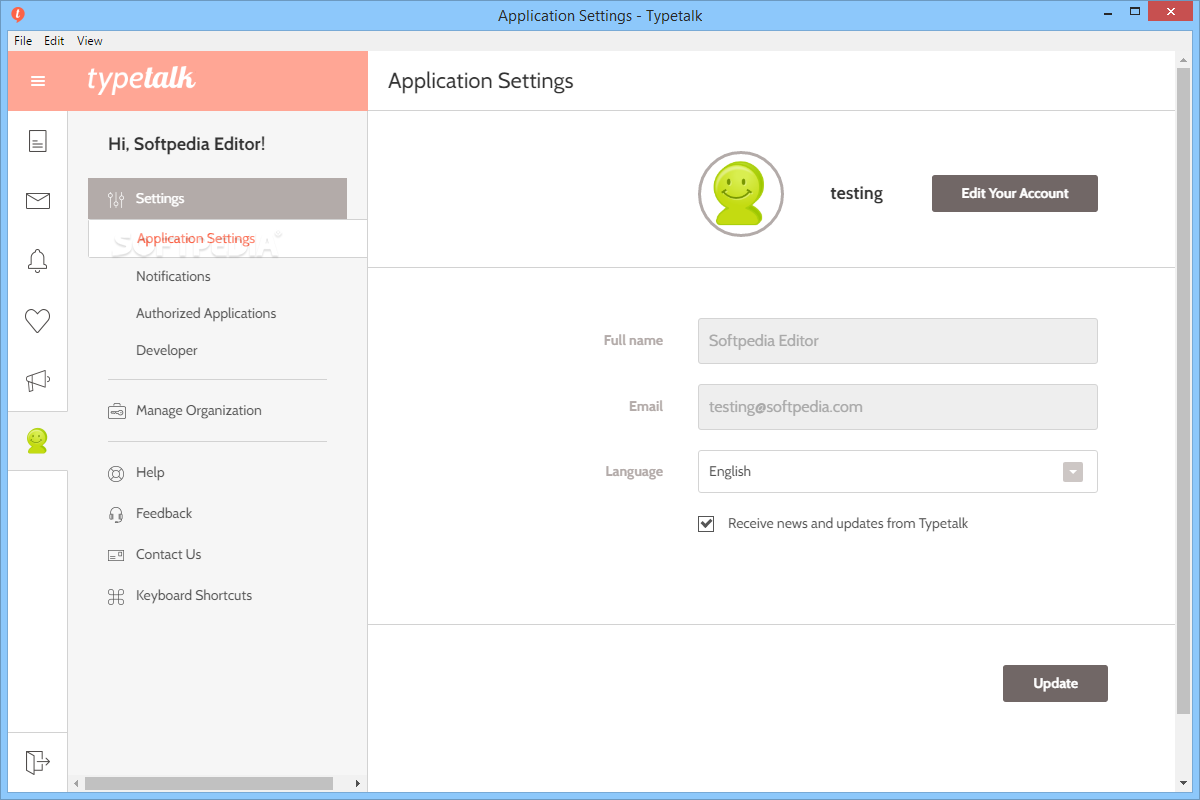Open Authorized Applications settings
Screen dimensions: 1200x800
pos(206,313)
